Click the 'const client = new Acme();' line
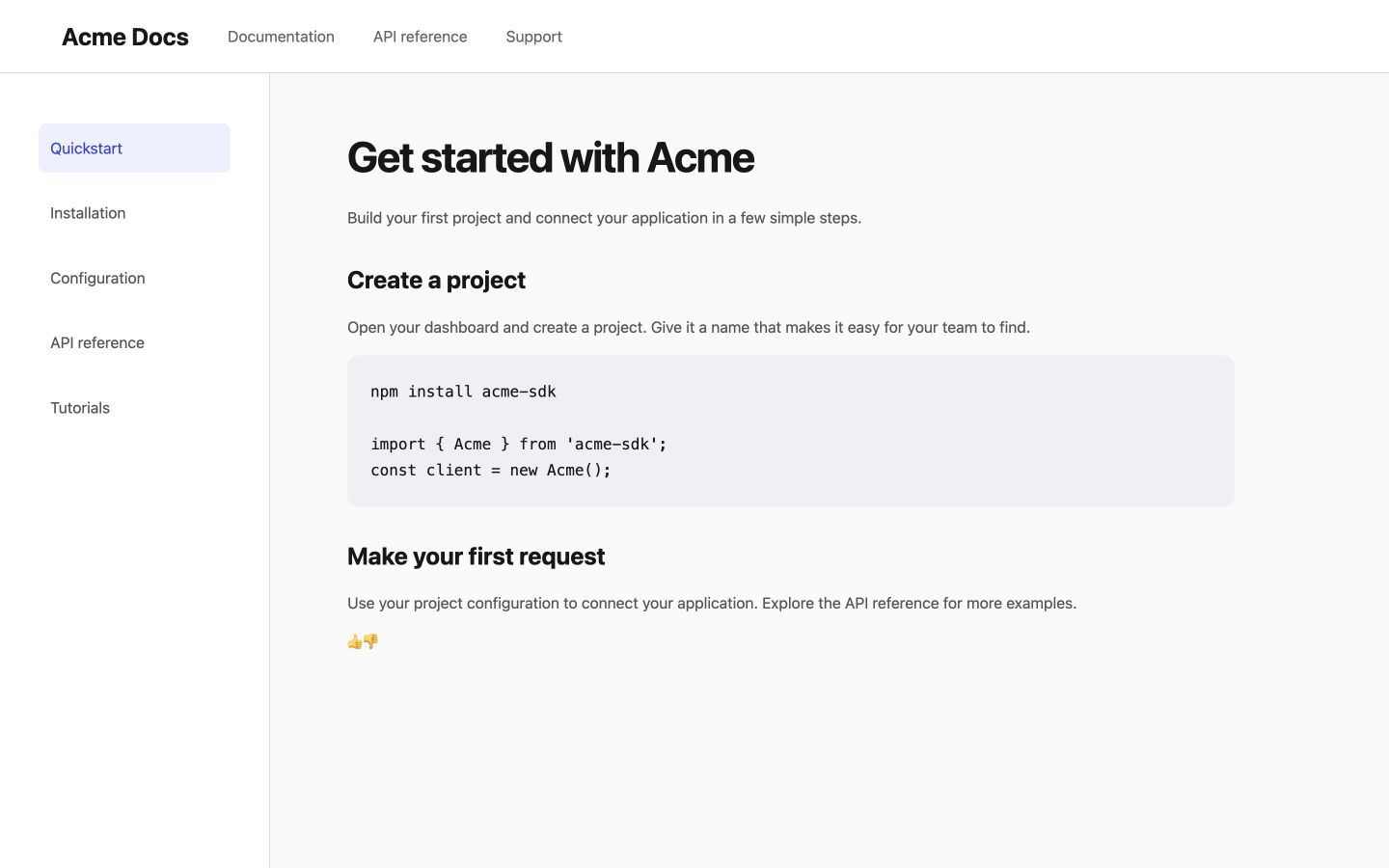This screenshot has height=868, width=1389. [x=491, y=470]
